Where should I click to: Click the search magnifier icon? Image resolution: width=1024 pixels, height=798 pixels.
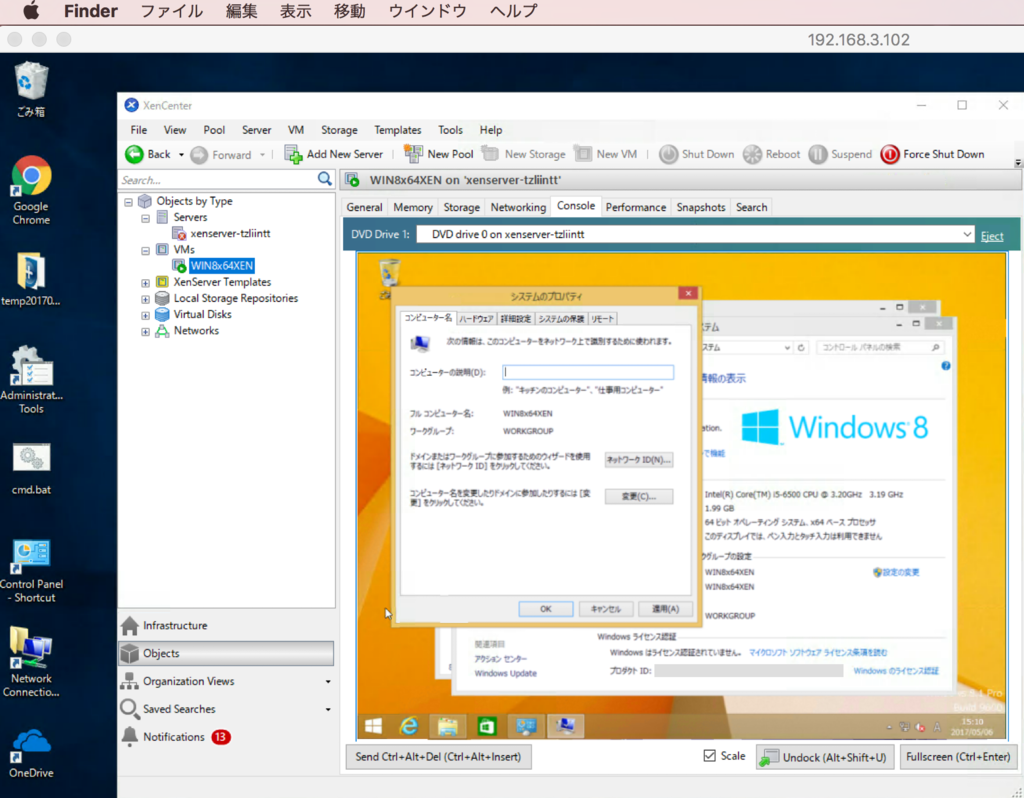[x=325, y=179]
